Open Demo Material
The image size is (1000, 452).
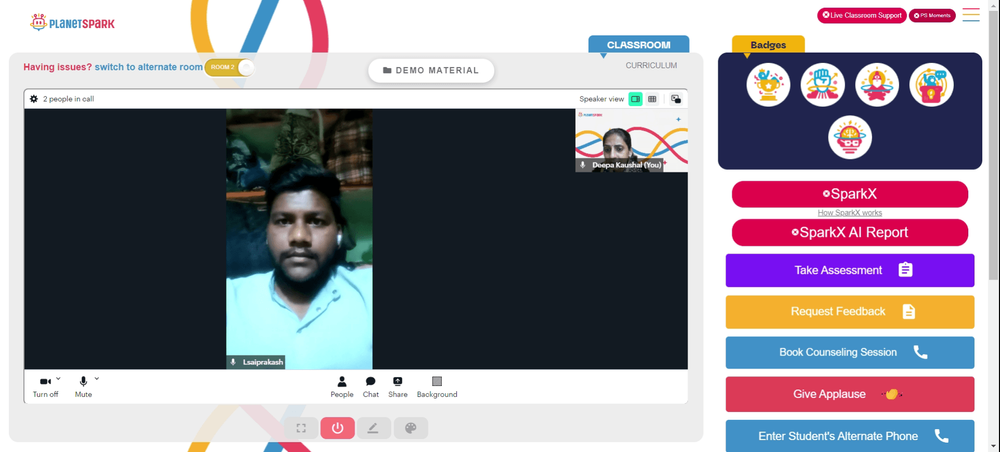(x=431, y=71)
